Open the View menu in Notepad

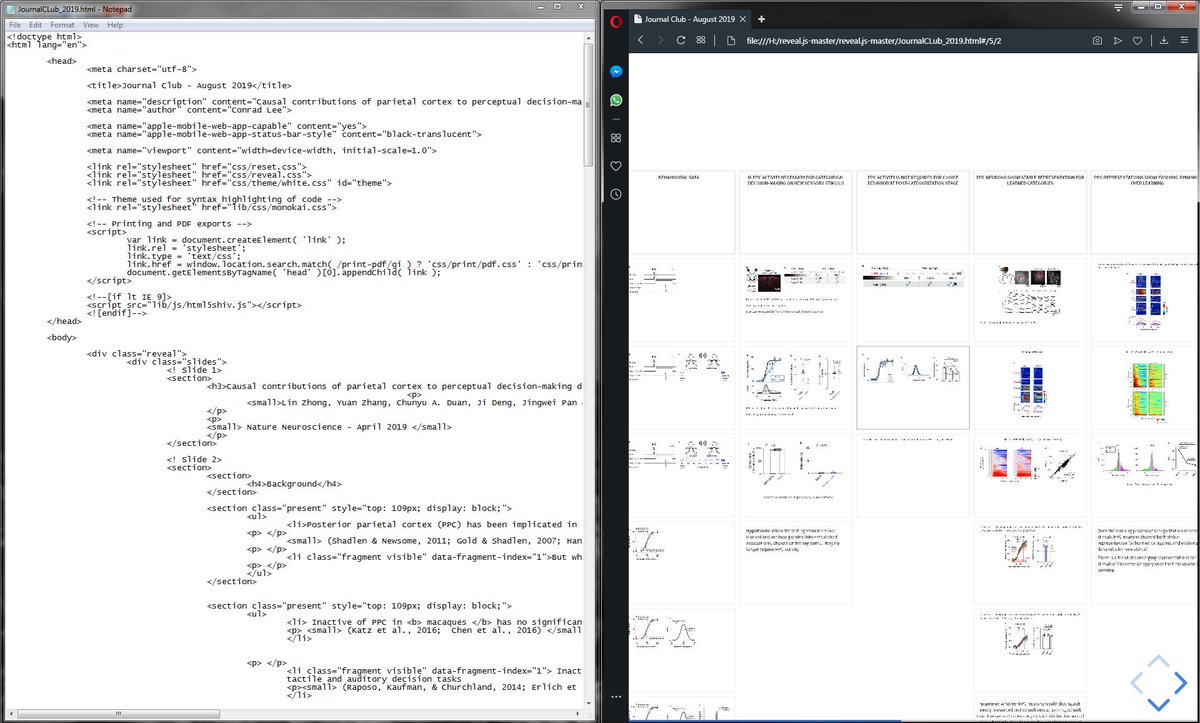(x=91, y=24)
